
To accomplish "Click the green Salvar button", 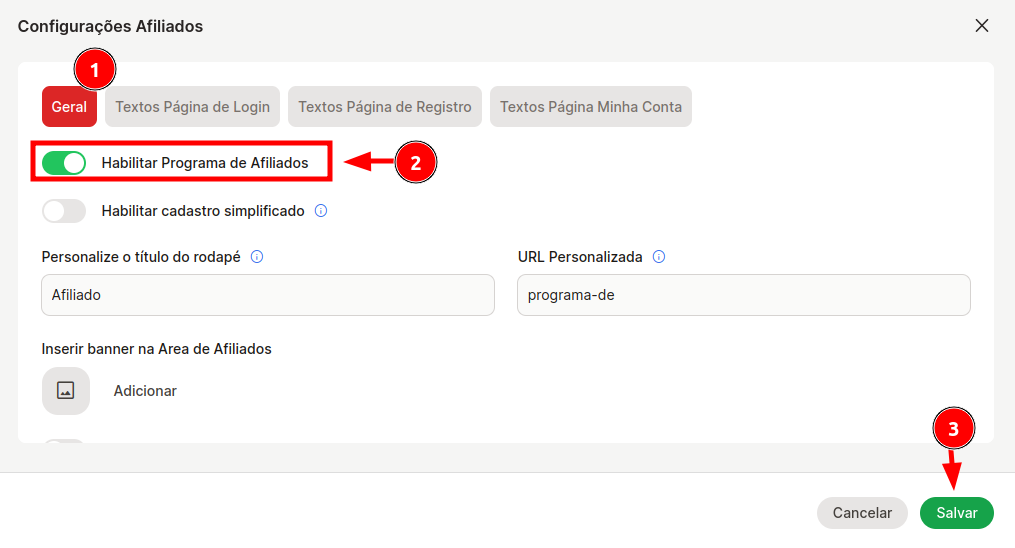I will coord(956,513).
